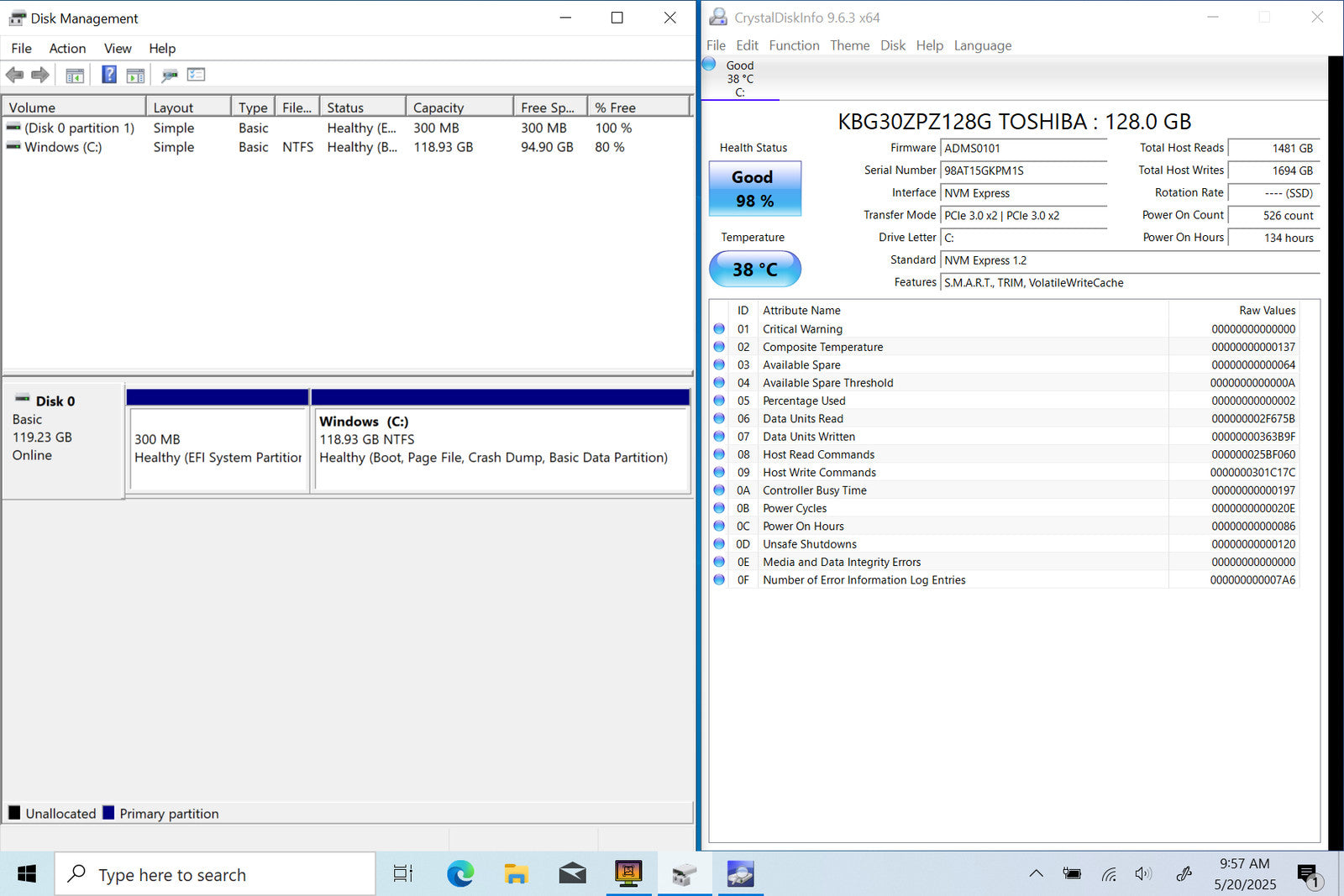The height and width of the screenshot is (896, 1344).
Task: Click the Show/Hide Console Tree toolbar icon
Action: click(x=75, y=76)
